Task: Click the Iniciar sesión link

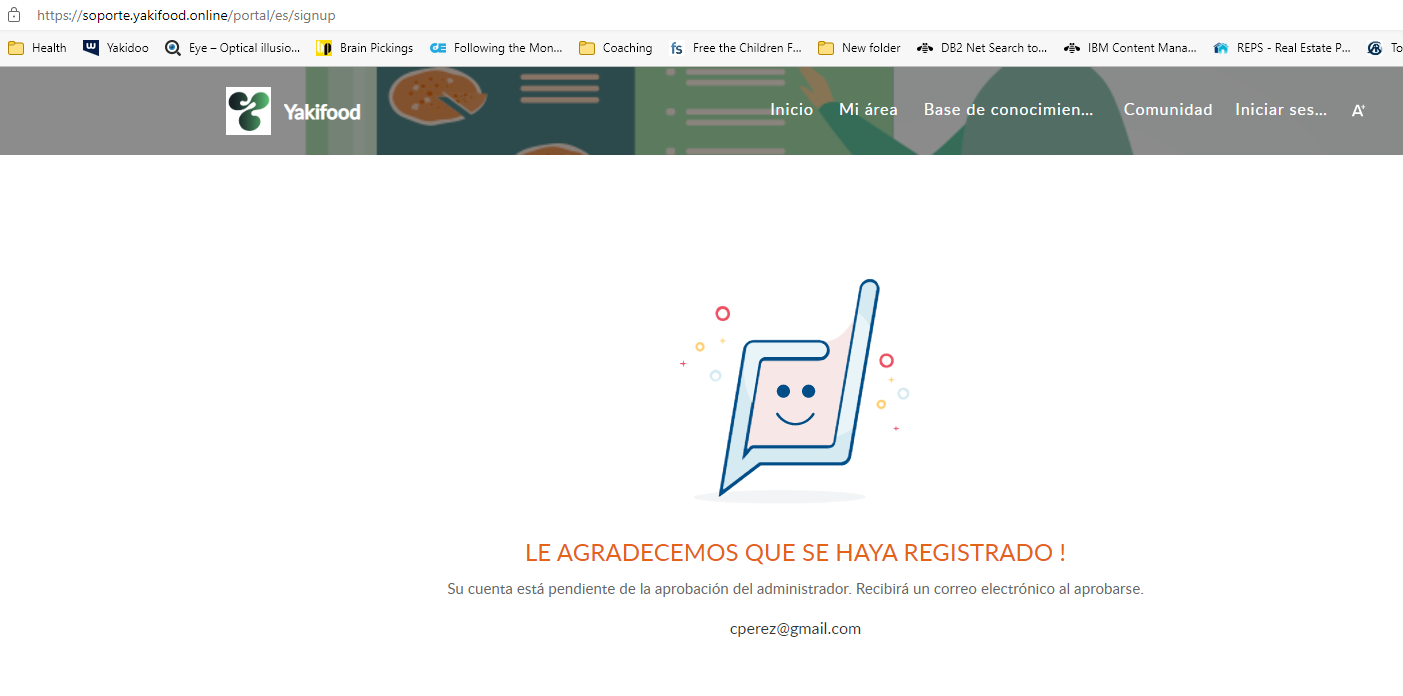Action: pos(1280,110)
